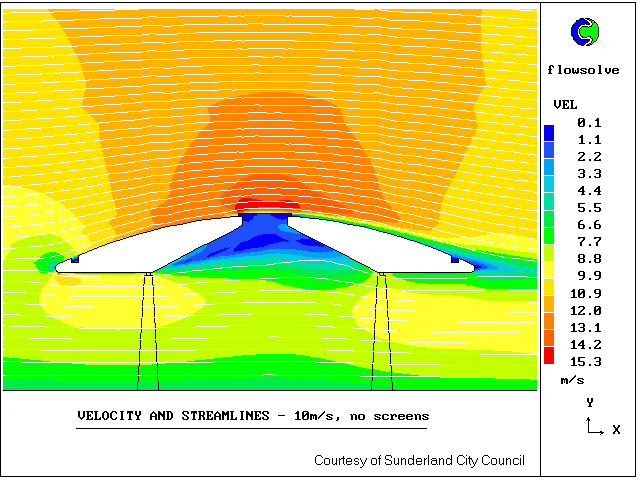Click the 15.3 red legend swatch
Image resolution: width=640 pixels, height=480 pixels.
pos(550,355)
